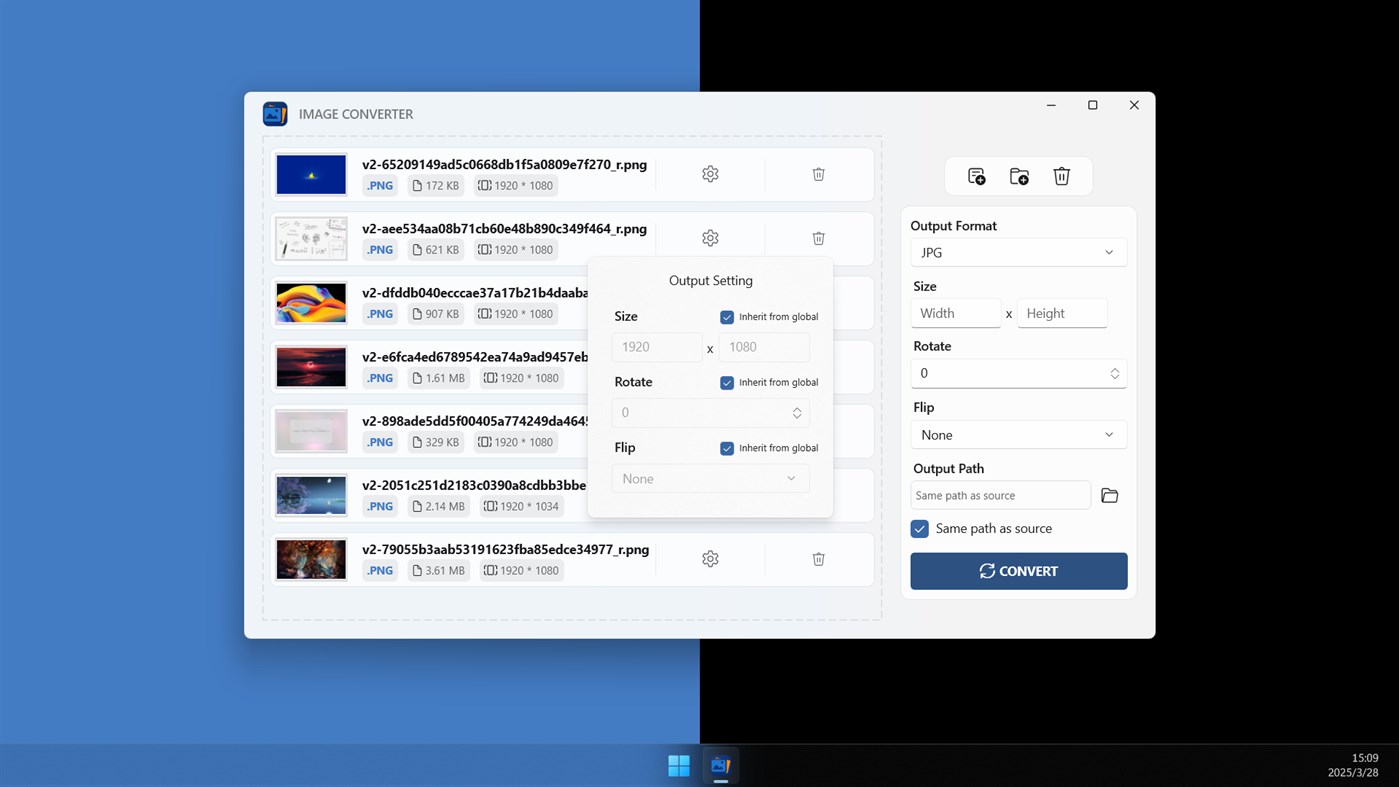The image size is (1399, 787).
Task: Click the IMAGE CONVERTER logo icon
Action: coord(275,113)
